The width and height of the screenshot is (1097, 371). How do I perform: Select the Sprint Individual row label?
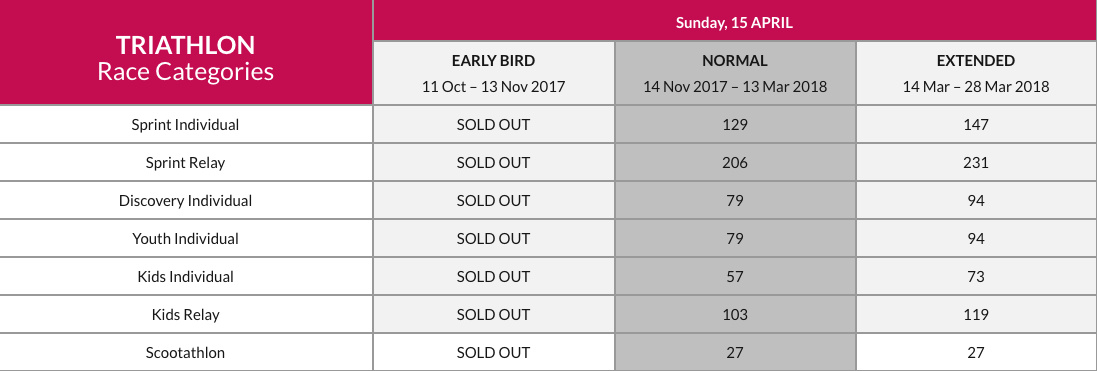click(x=185, y=125)
